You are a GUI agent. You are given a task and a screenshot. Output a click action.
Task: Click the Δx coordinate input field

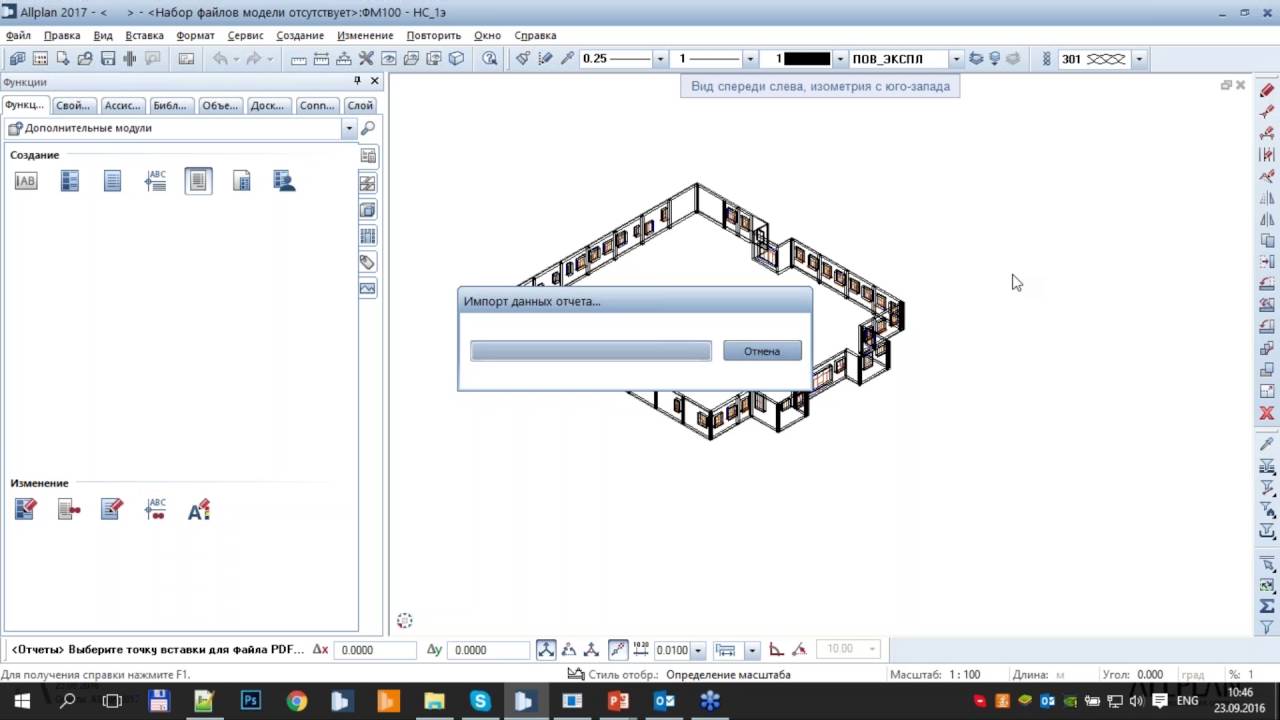coord(375,650)
